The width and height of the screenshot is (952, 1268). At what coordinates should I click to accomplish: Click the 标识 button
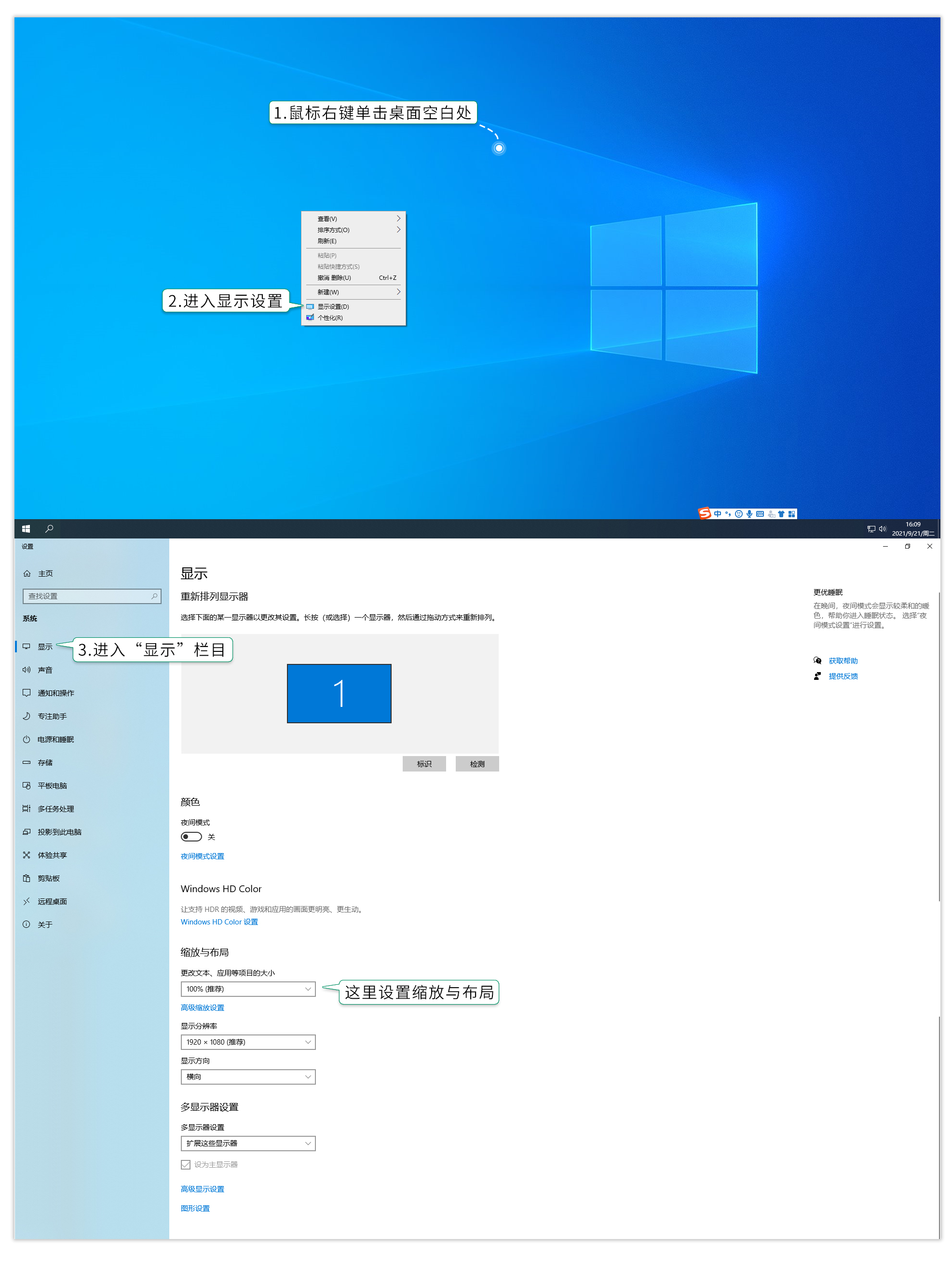(x=424, y=764)
